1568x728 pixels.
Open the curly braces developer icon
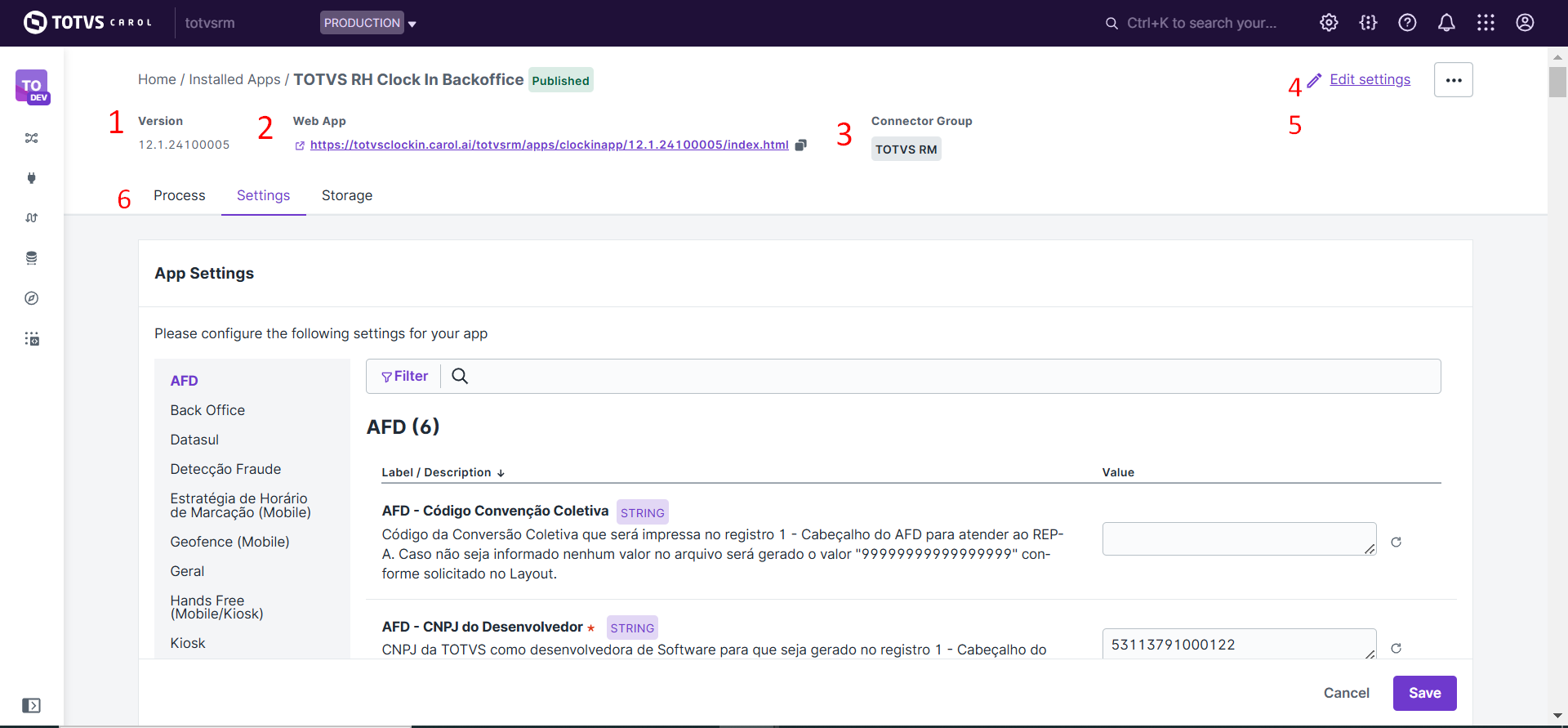pyautogui.click(x=1368, y=23)
